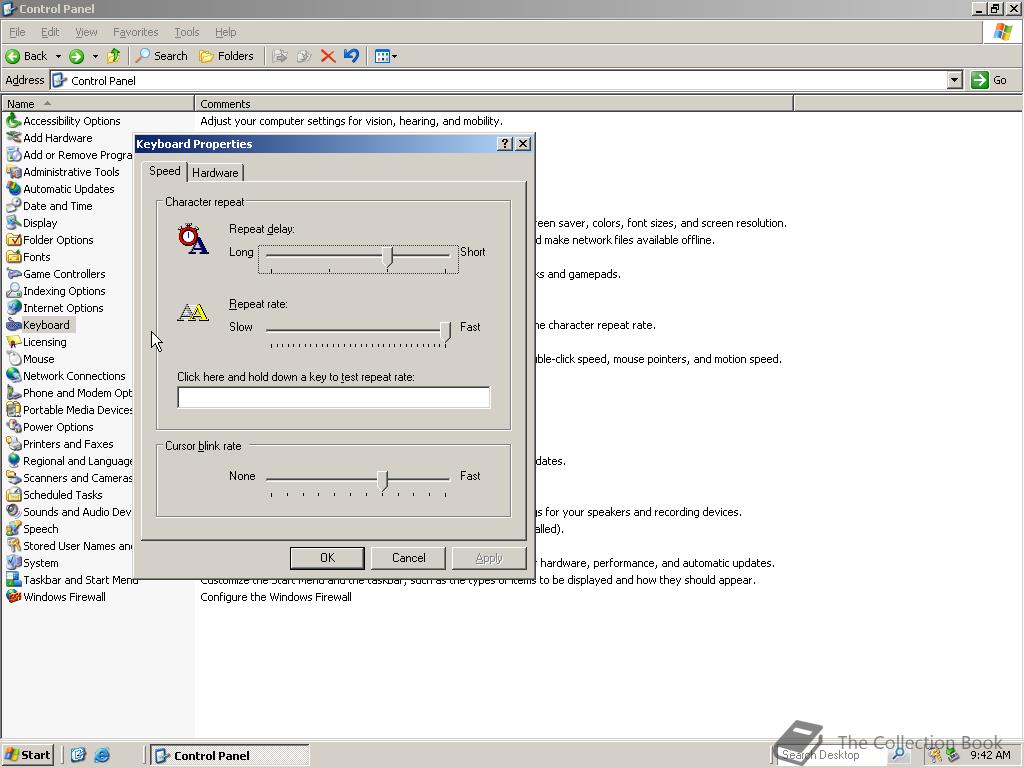
Task: Open Mouse item in Control Panel
Action: pyautogui.click(x=30, y=359)
